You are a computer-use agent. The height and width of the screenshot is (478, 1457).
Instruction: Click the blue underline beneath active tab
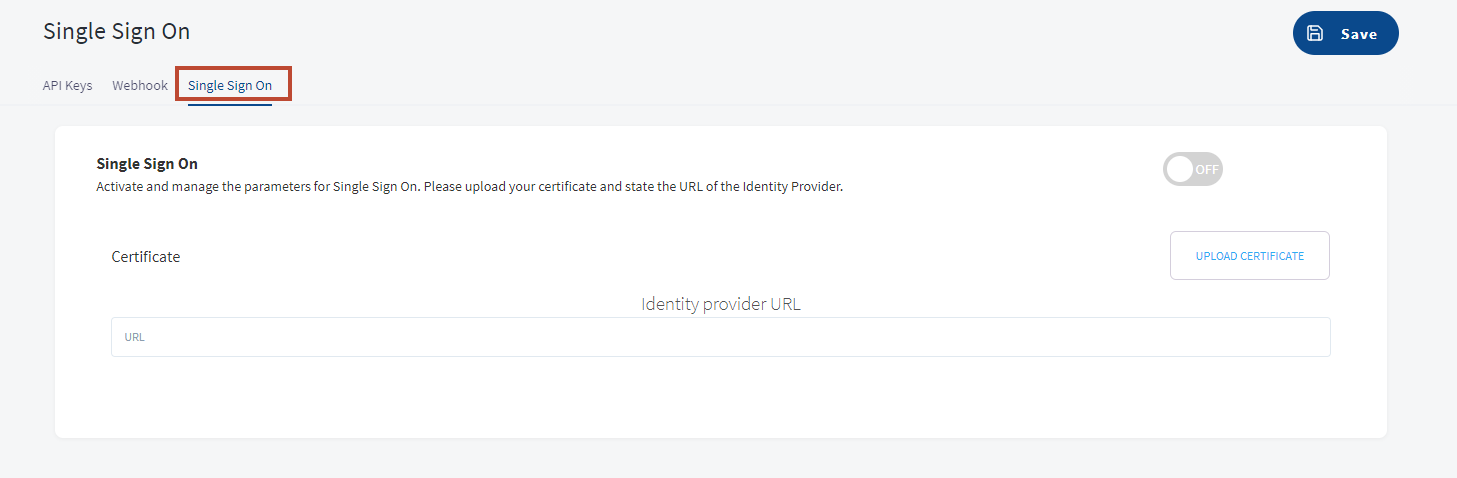click(x=230, y=103)
